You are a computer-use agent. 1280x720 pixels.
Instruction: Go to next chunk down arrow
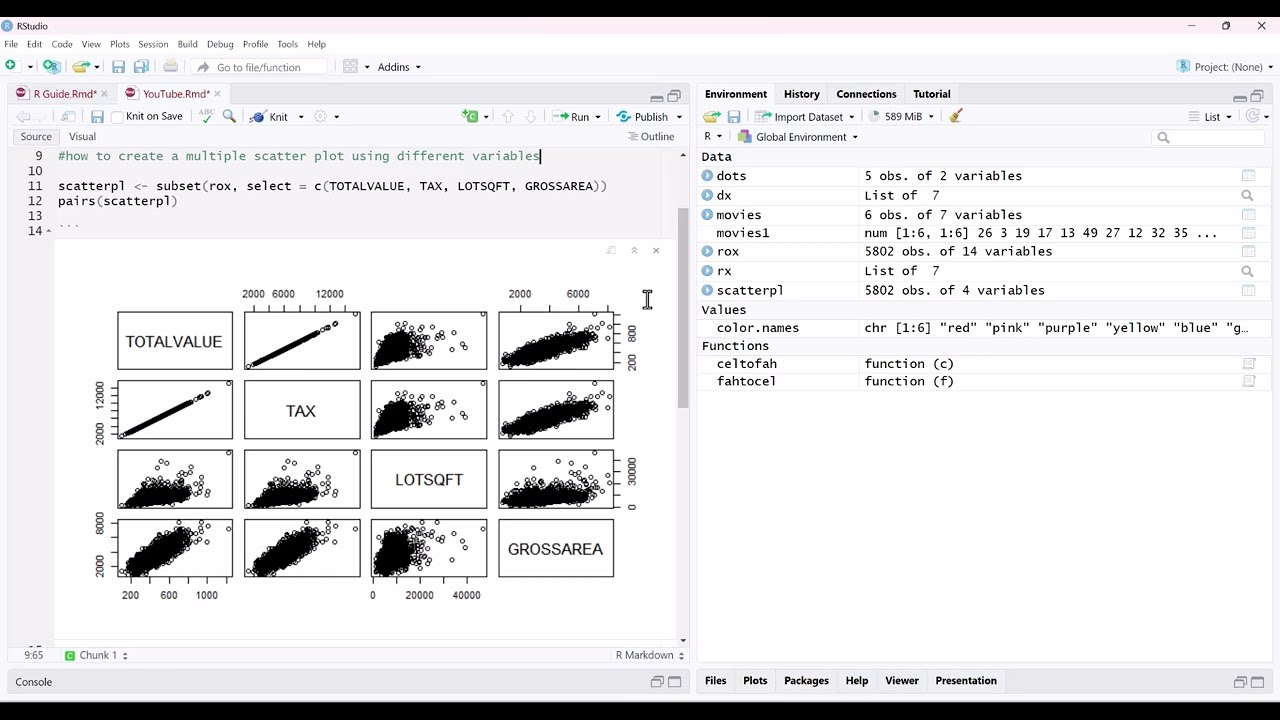tap(530, 116)
